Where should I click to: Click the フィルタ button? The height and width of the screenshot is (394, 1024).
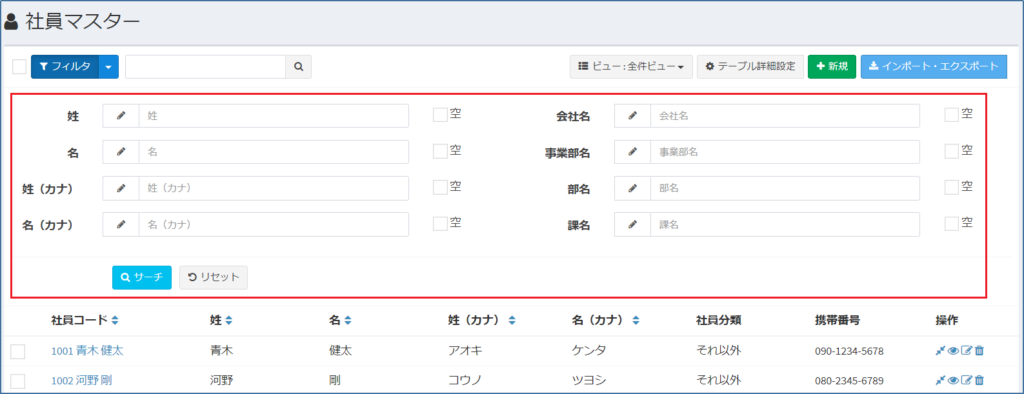coord(65,67)
